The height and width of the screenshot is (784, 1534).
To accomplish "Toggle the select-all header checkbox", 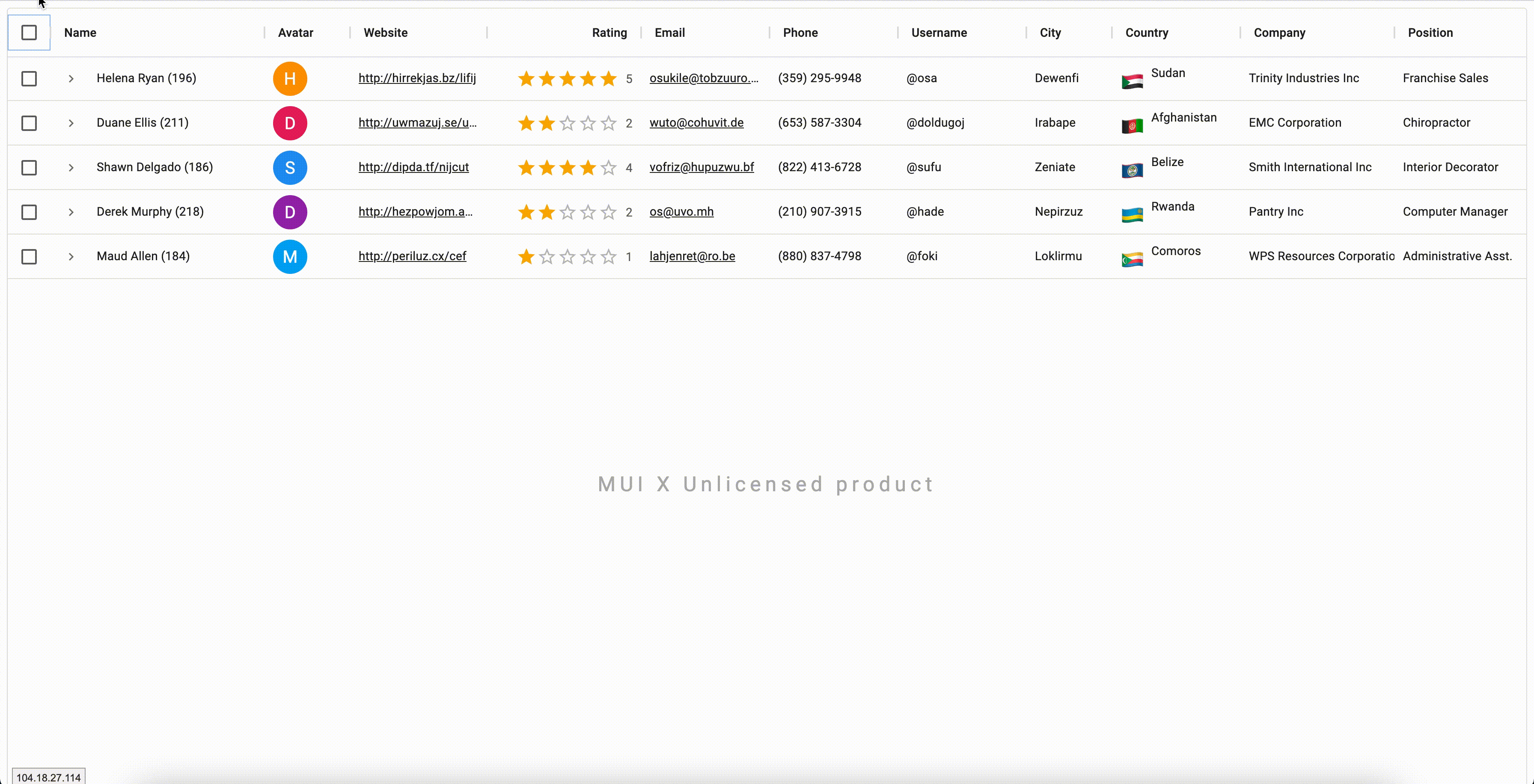I will tap(29, 33).
